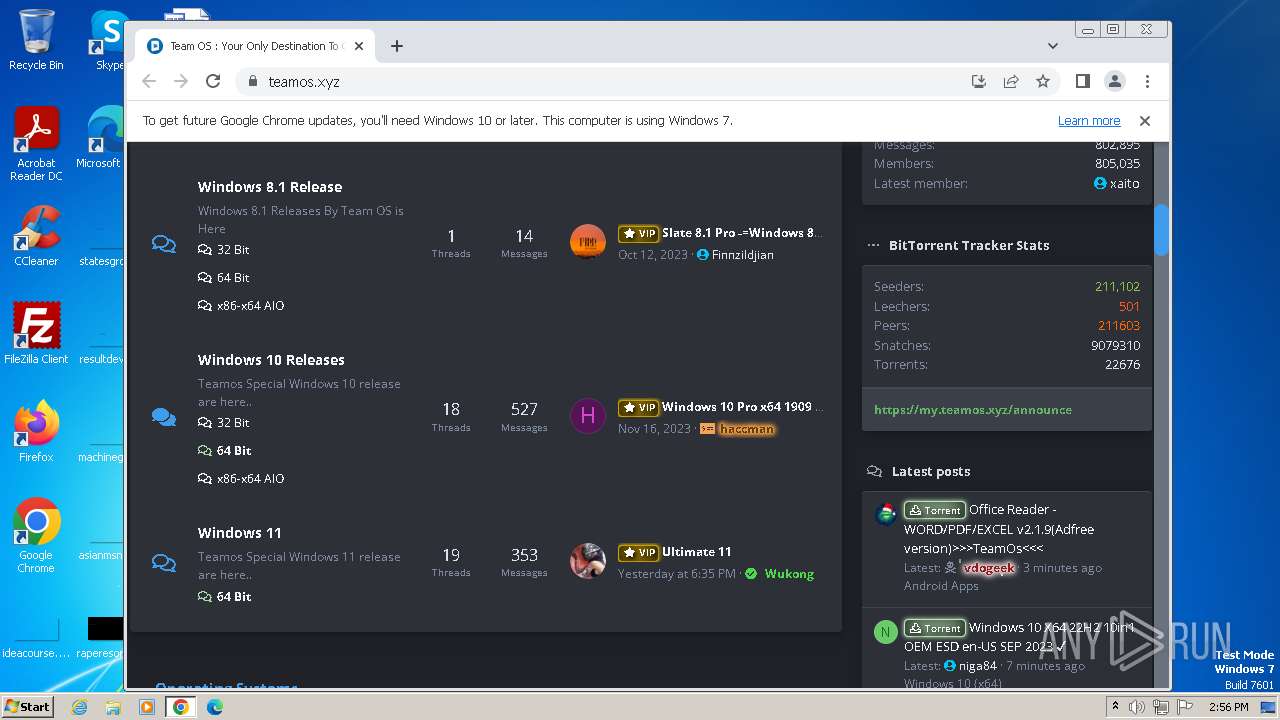Click the Chrome back arrow

pos(149,81)
